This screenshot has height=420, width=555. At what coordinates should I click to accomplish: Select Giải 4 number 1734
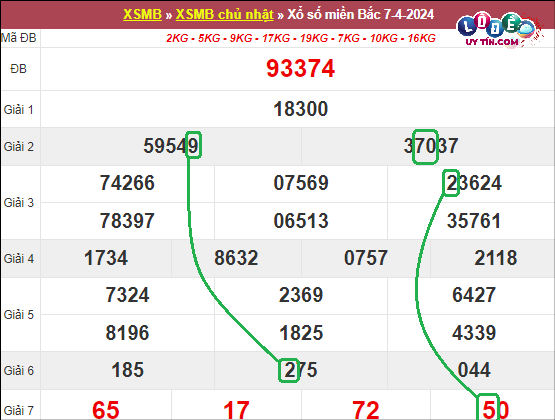click(106, 258)
